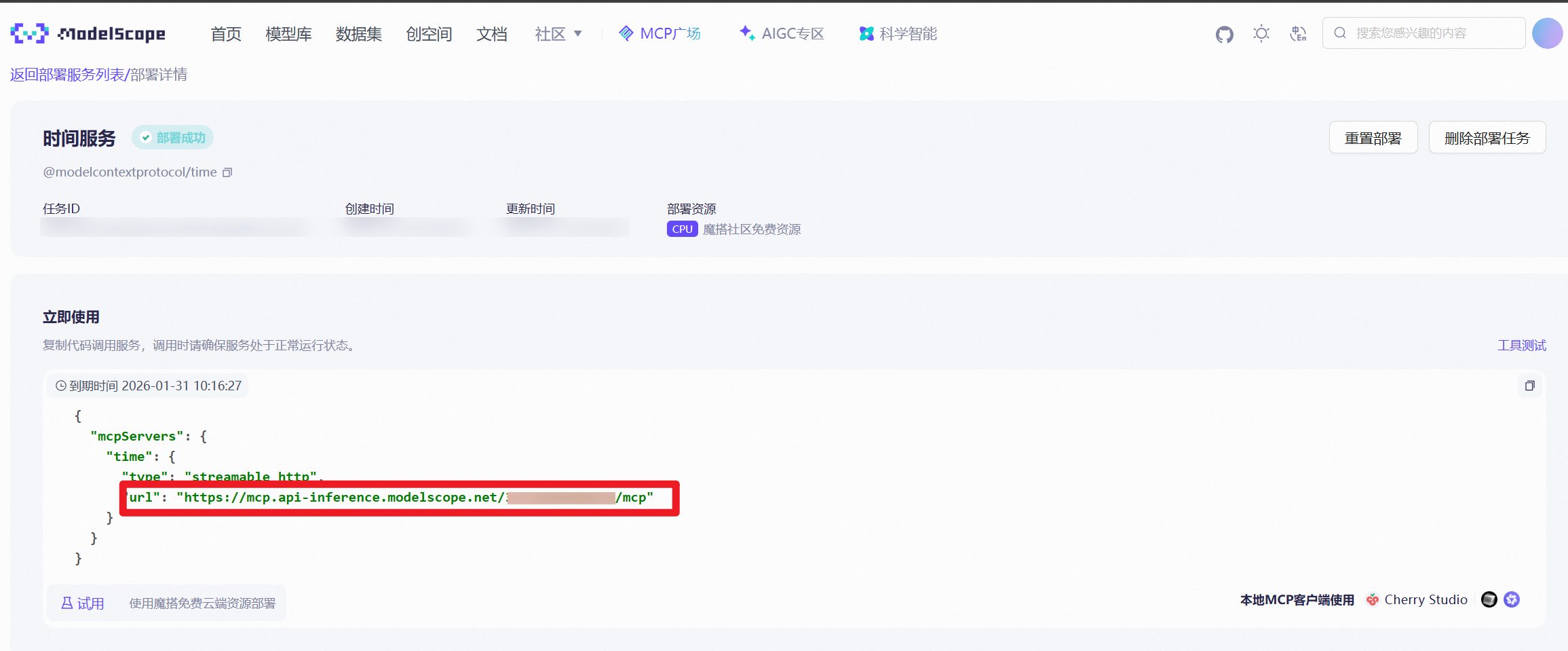Click the "mcpServers" line in the code

pos(149,436)
